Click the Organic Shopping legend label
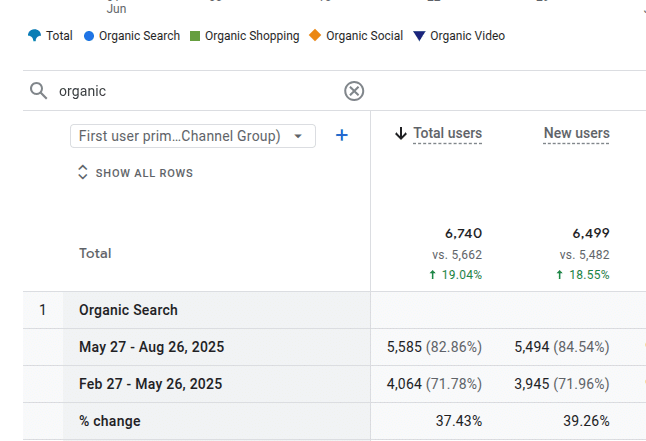 click(x=252, y=36)
